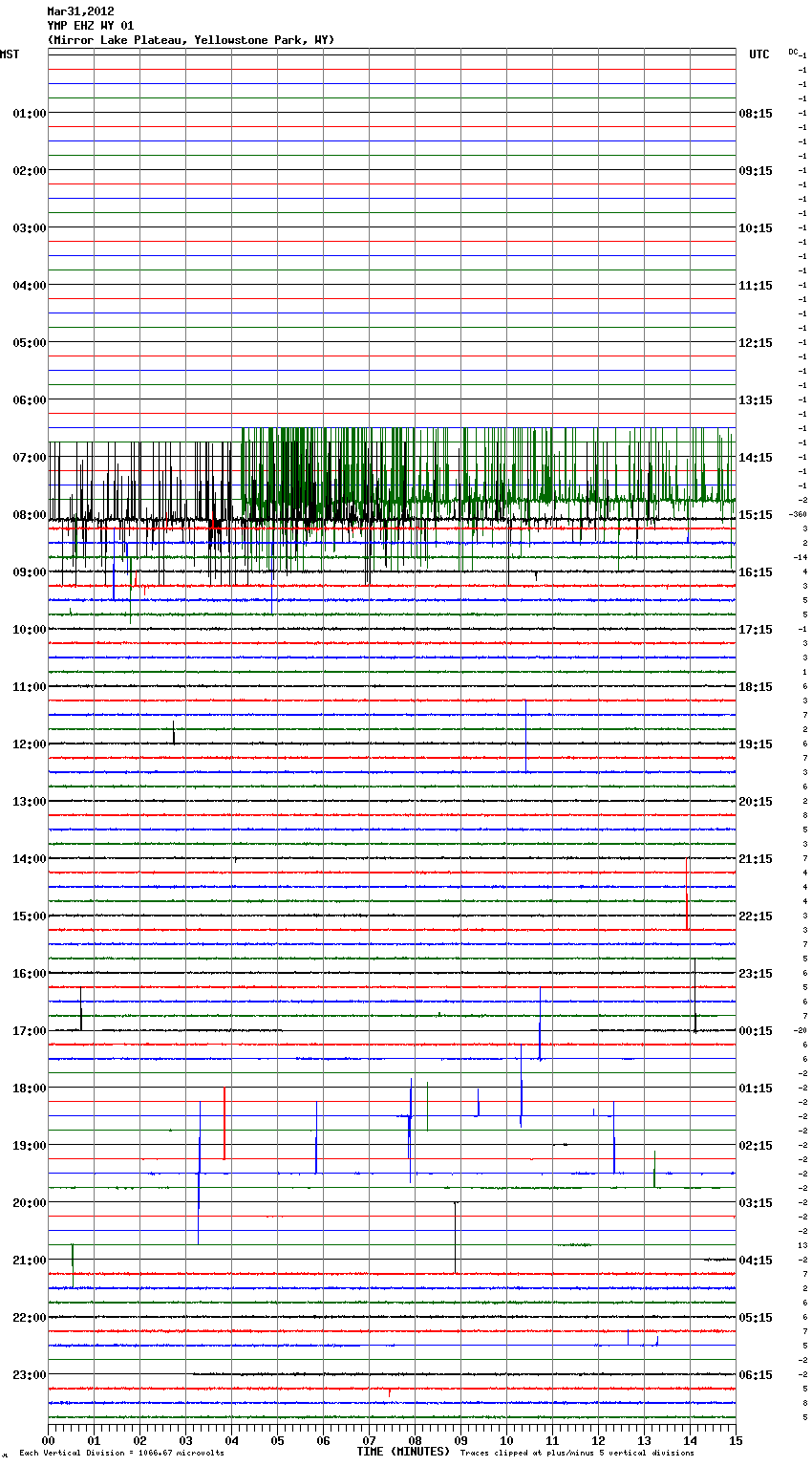Click the UTC time label '13:15'
This screenshot has height=1466, width=812.
pyautogui.click(x=756, y=400)
